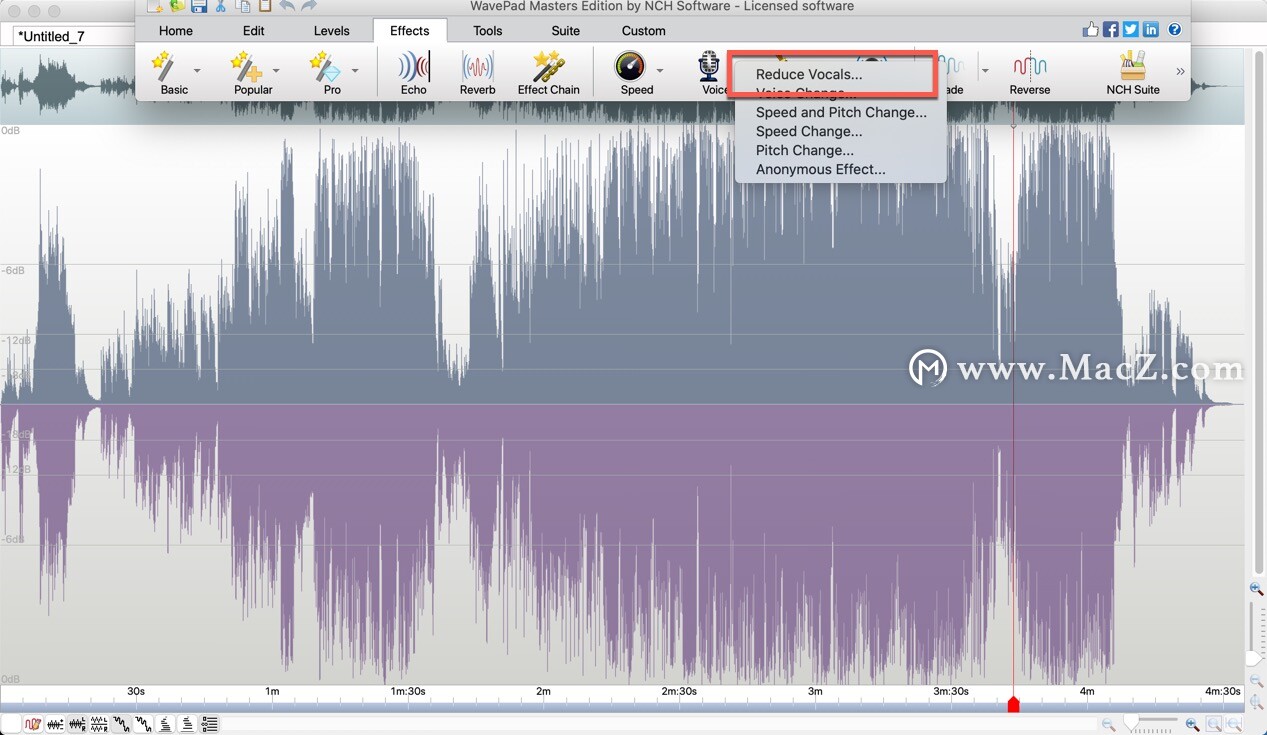Image resolution: width=1267 pixels, height=735 pixels.
Task: Click horizontal zoom out magnifier at bottom
Action: (1108, 724)
